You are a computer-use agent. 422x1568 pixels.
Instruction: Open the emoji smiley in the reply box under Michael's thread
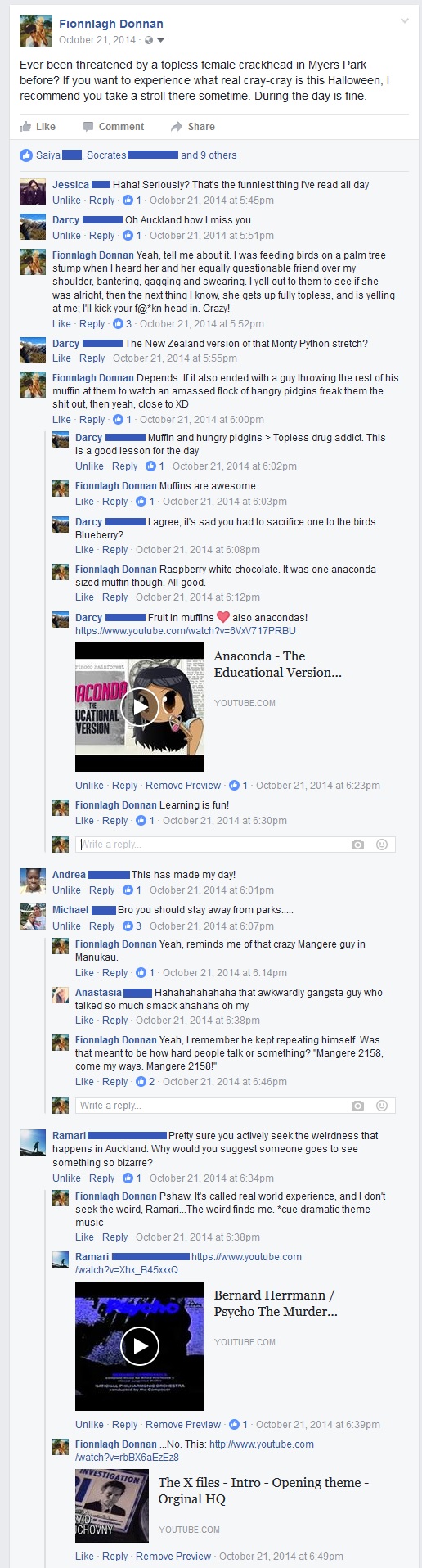pyautogui.click(x=381, y=1106)
